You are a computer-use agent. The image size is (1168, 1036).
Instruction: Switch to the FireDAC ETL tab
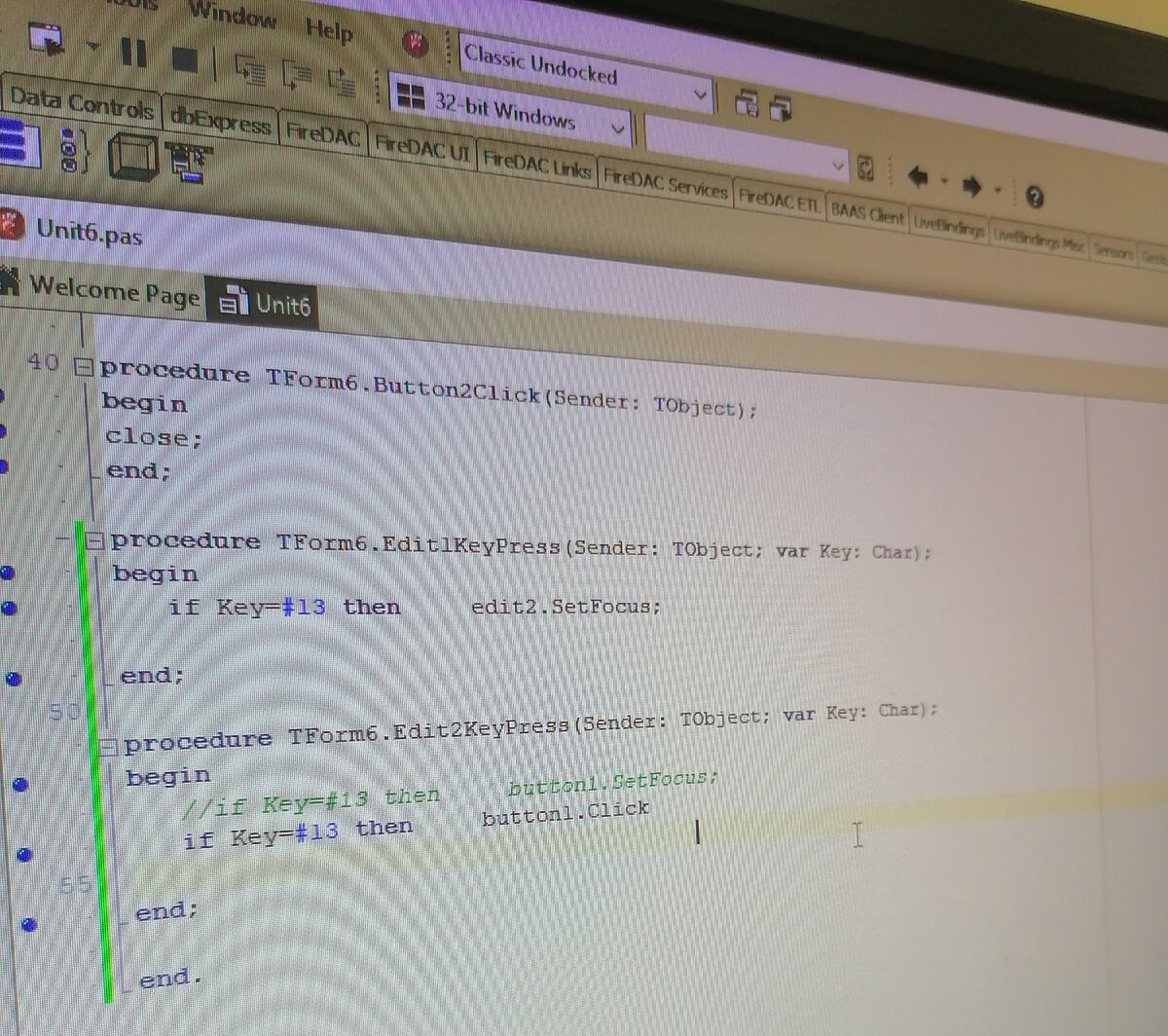coord(779,199)
